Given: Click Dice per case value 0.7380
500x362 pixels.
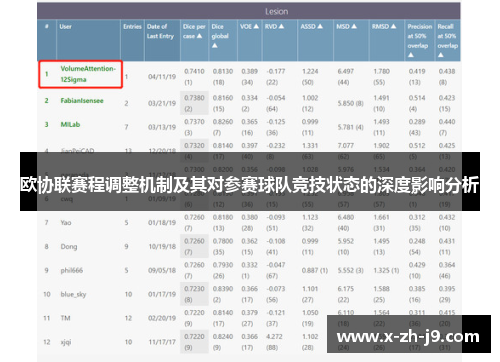Looking at the screenshot, I should (x=194, y=98).
